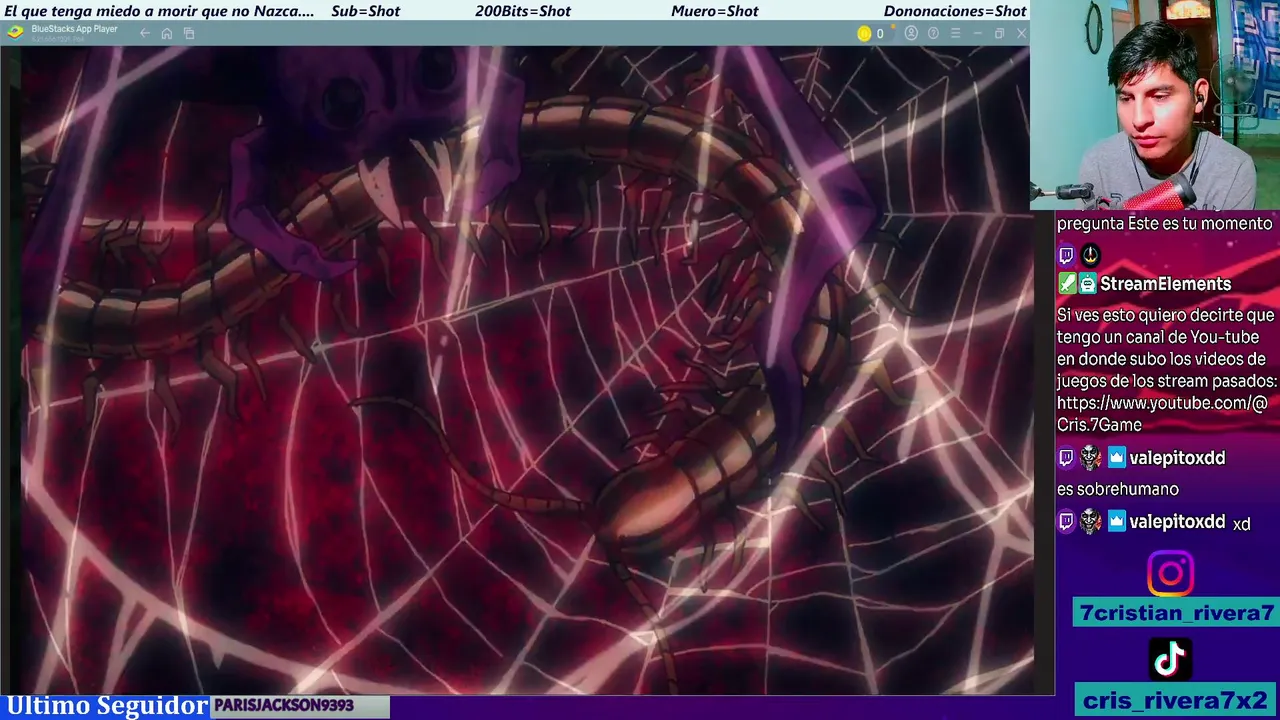Click the 'Sub=Shot' ticker text
This screenshot has width=1280, height=720.
365,11
